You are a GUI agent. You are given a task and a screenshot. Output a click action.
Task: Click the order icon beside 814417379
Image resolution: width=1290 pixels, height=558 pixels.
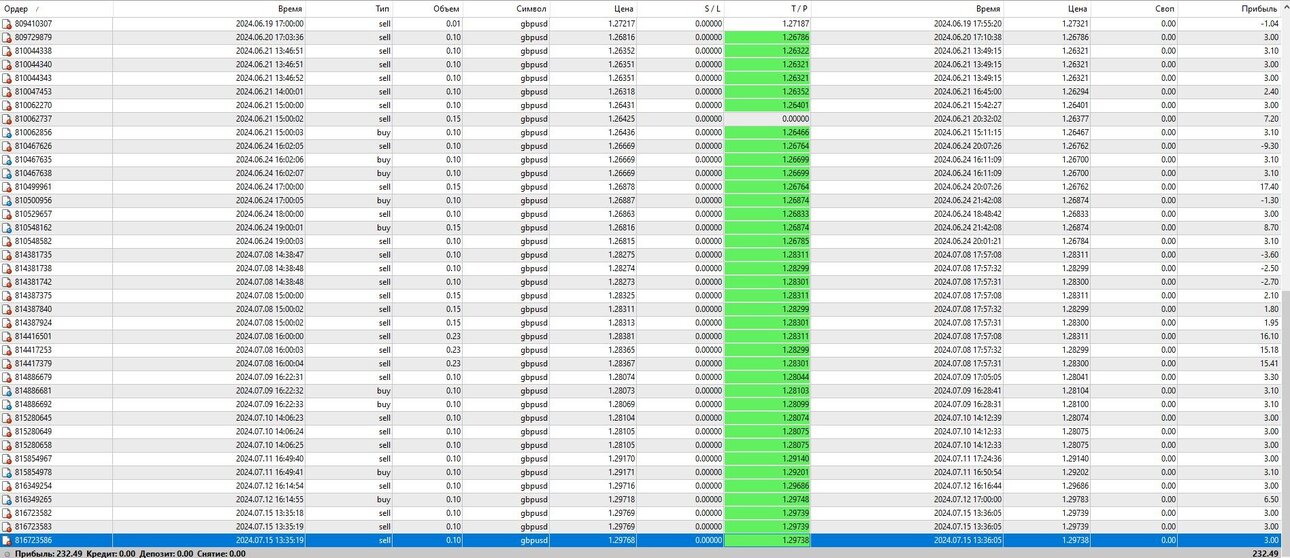pyautogui.click(x=6, y=363)
